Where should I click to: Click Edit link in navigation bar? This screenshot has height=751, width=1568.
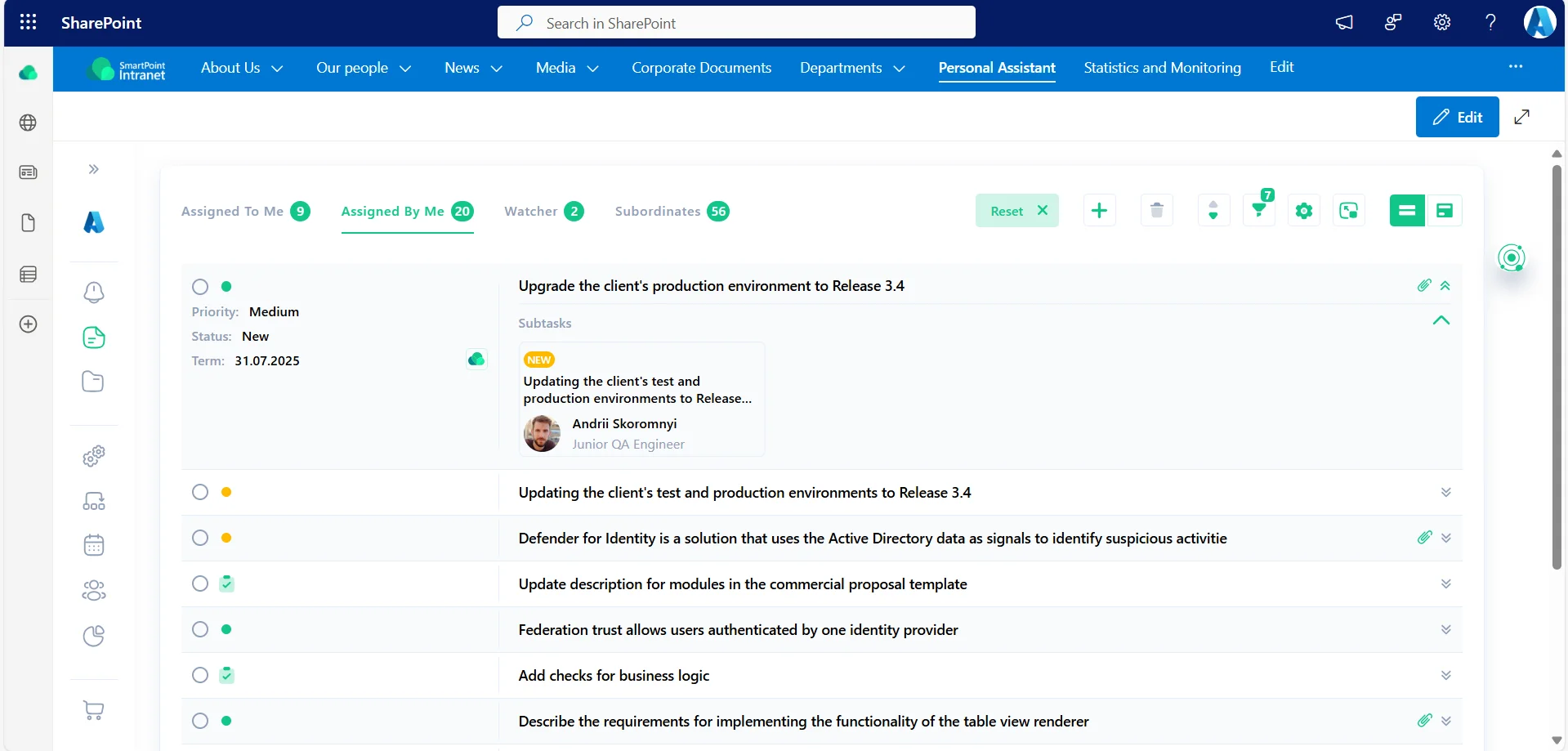point(1281,67)
